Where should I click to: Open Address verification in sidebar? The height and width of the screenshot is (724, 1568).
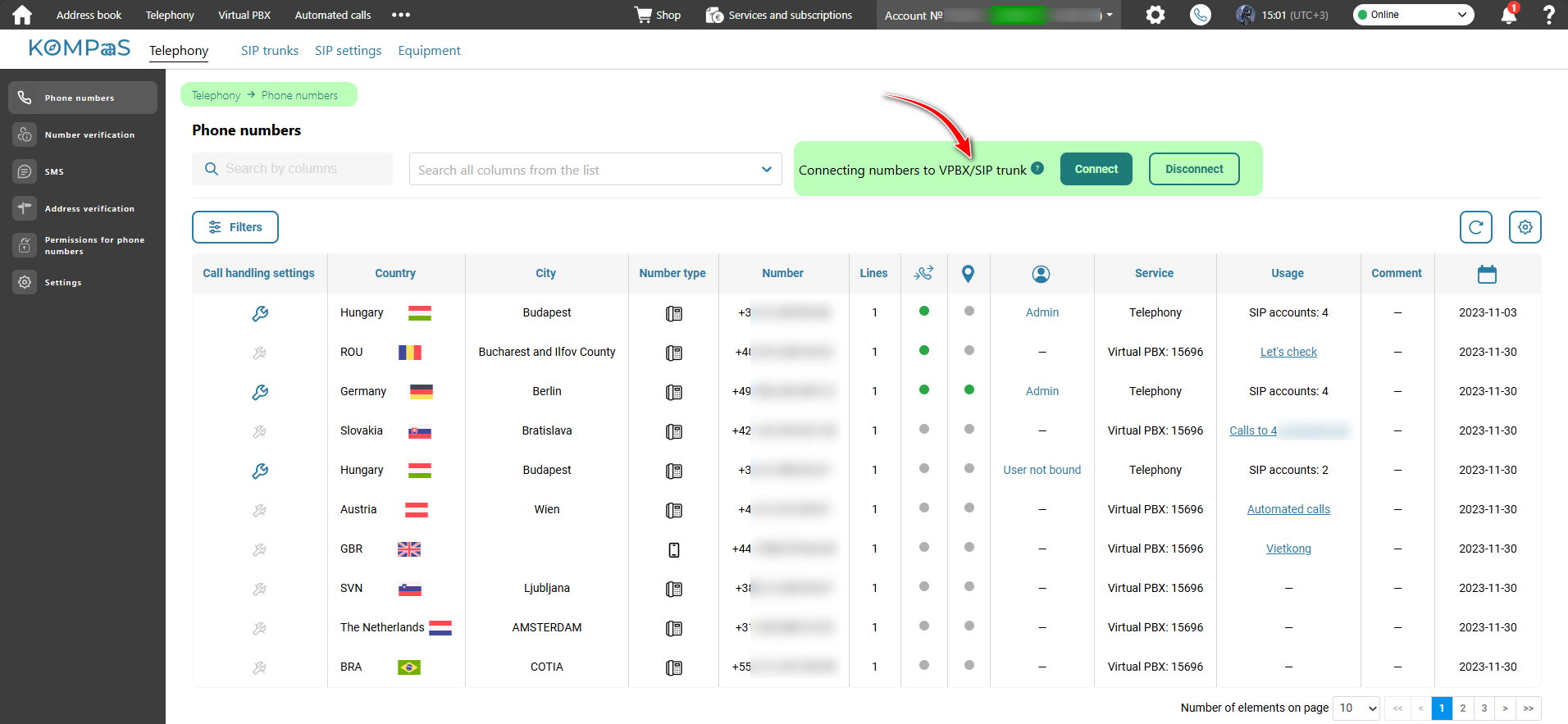[x=83, y=208]
